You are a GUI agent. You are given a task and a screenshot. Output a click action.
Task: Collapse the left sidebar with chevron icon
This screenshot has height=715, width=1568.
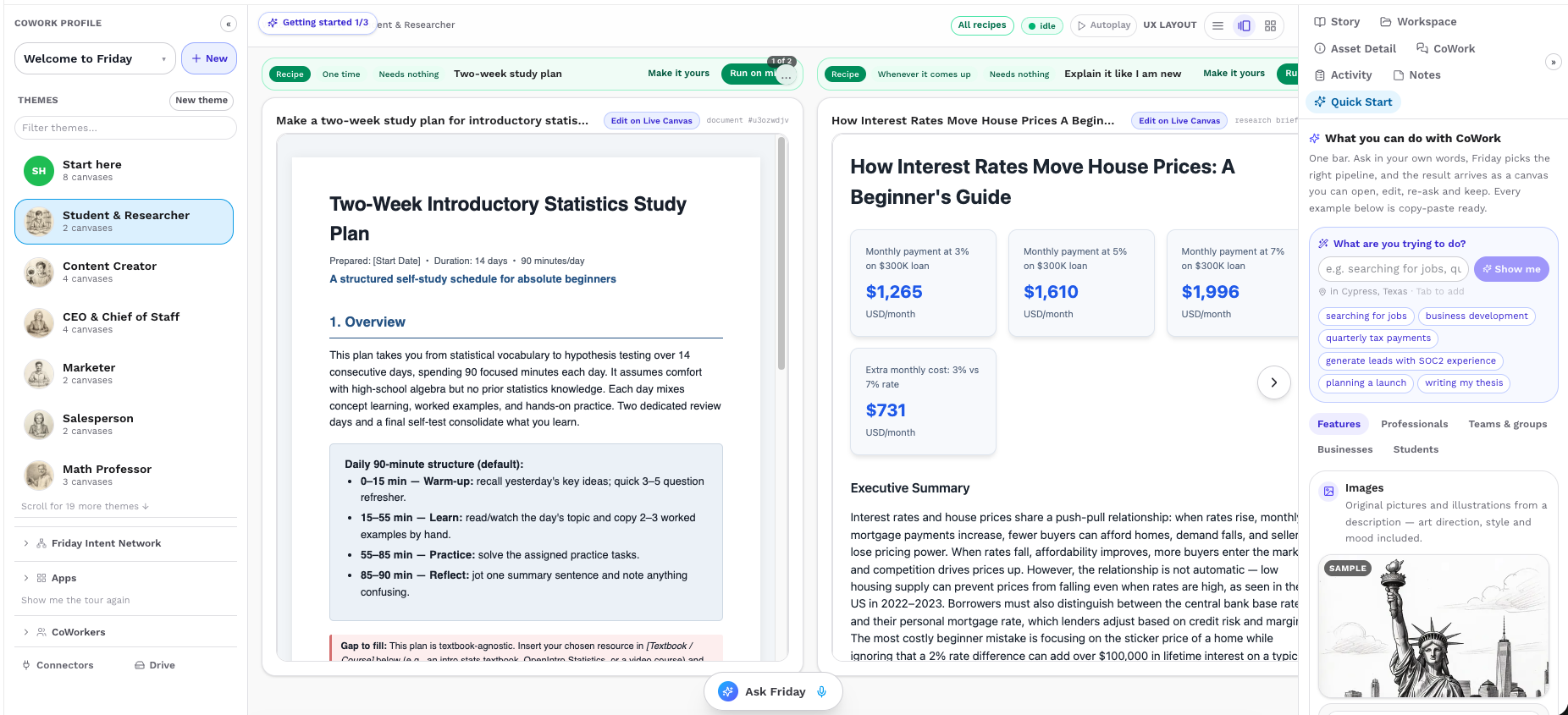(x=229, y=24)
